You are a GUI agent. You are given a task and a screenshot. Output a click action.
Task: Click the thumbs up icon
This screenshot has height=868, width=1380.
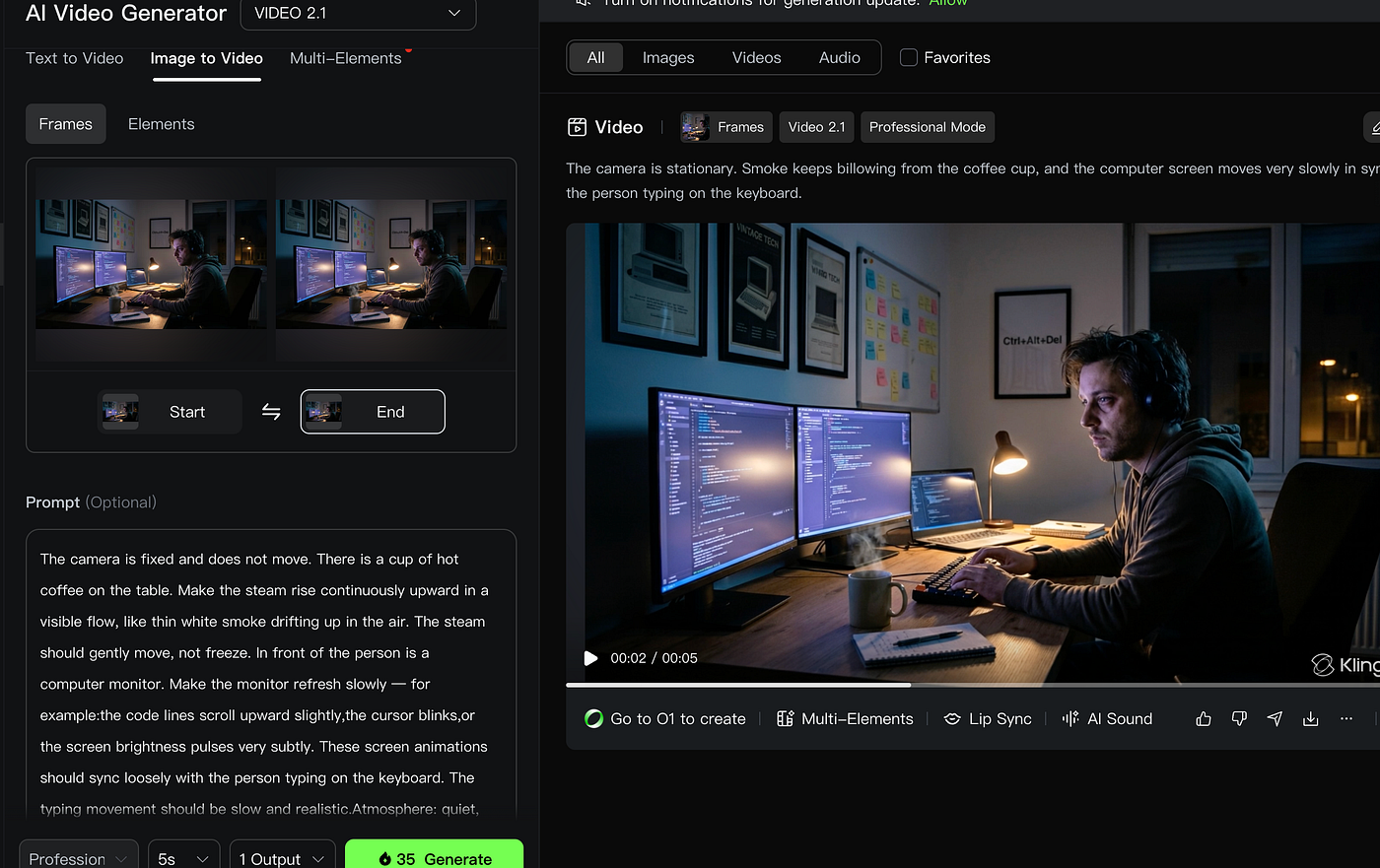[x=1204, y=719]
